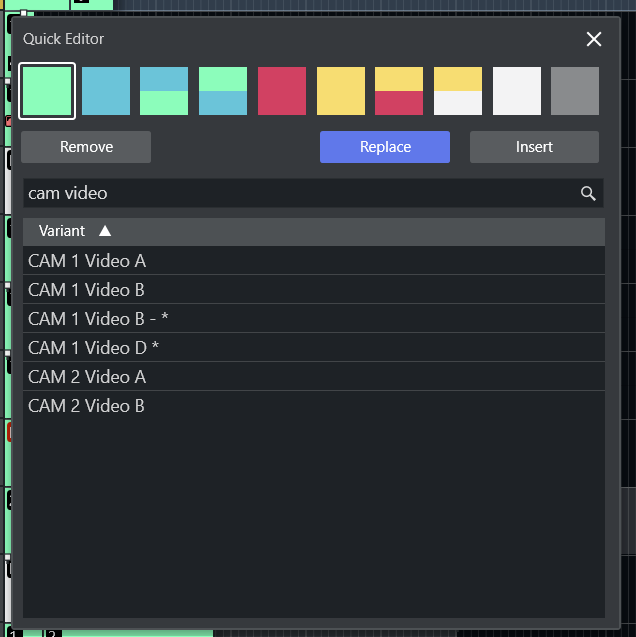Click the magnifying glass search icon
Screen dimensions: 636x637
(x=588, y=194)
